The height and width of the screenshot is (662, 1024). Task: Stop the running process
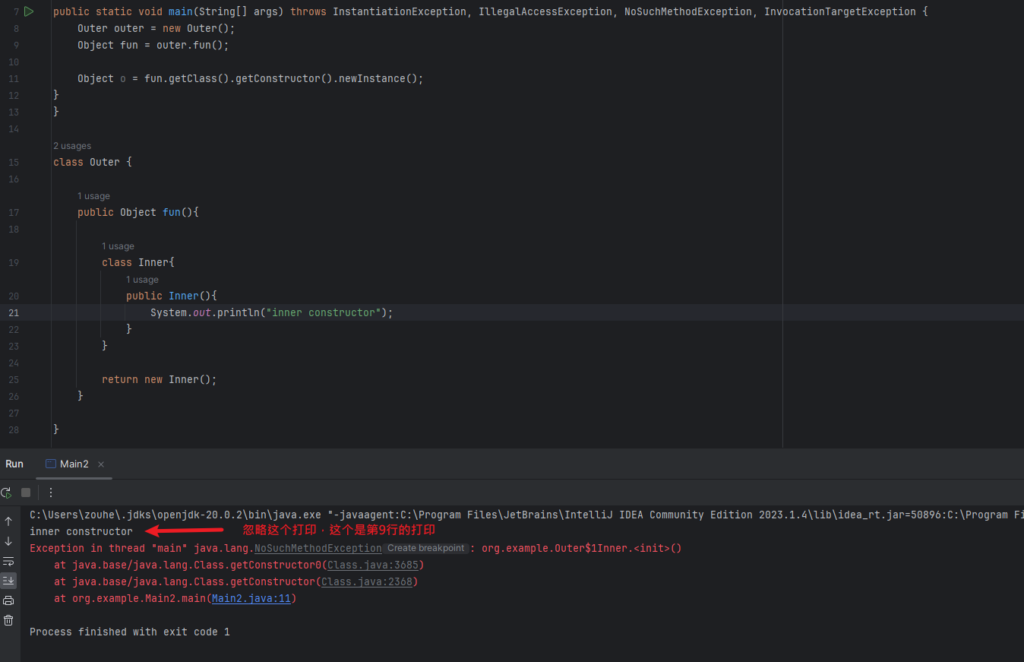(x=26, y=492)
